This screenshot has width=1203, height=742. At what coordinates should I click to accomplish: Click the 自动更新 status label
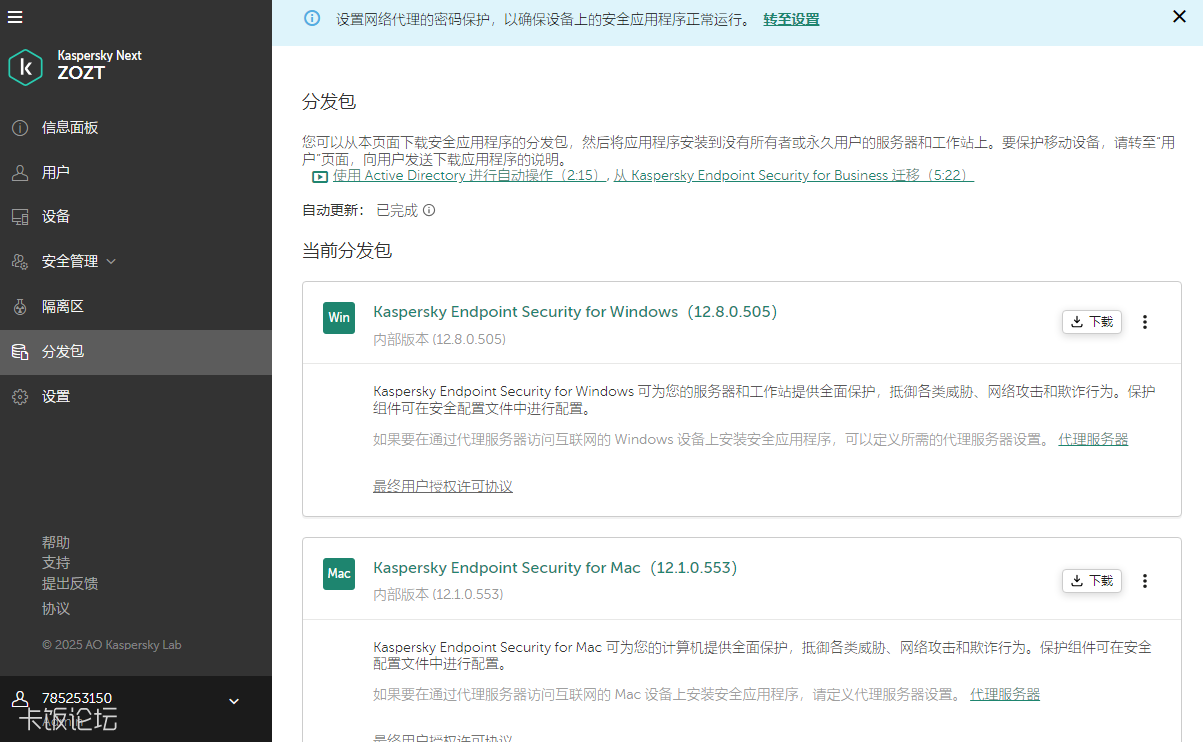(x=334, y=211)
